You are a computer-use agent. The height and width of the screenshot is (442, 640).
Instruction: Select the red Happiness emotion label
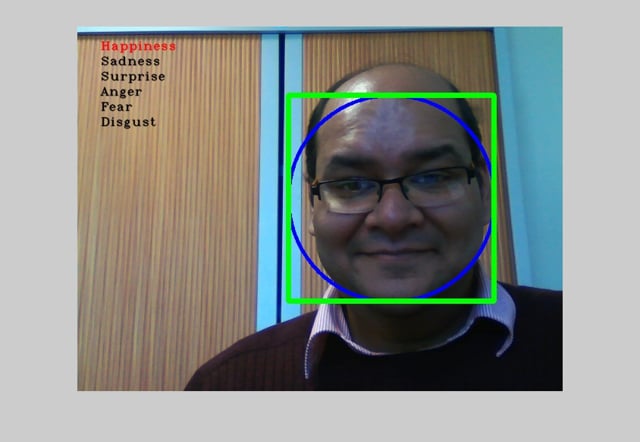138,46
